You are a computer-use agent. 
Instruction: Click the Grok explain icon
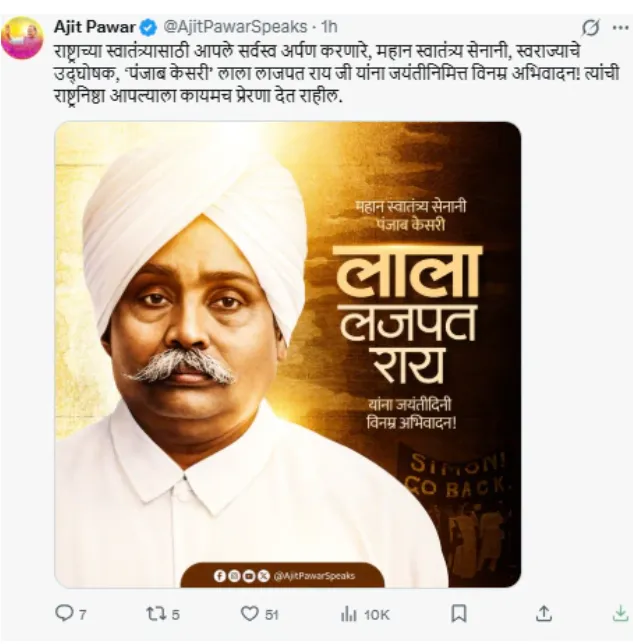point(591,28)
